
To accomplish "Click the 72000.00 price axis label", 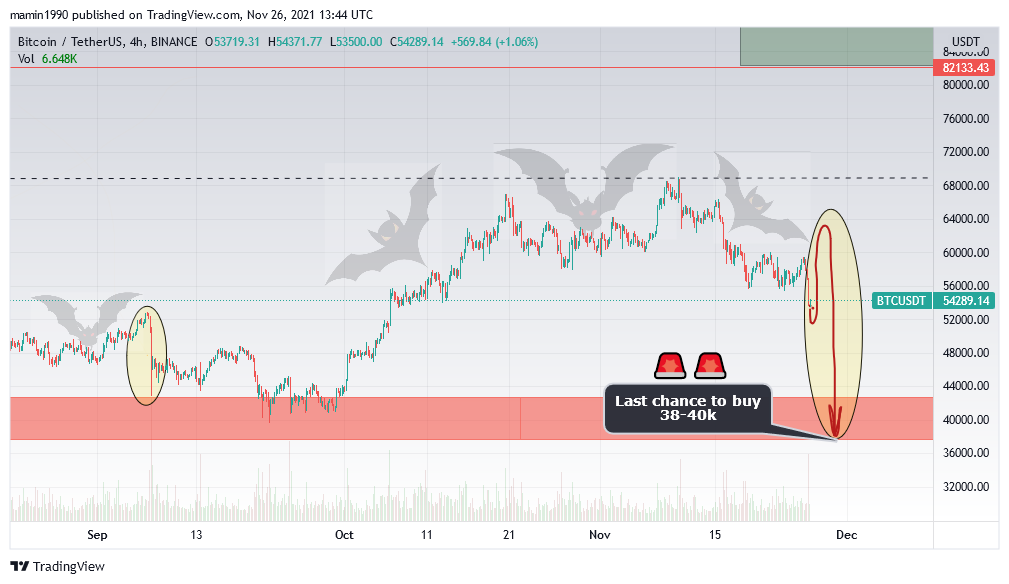I will 966,152.
